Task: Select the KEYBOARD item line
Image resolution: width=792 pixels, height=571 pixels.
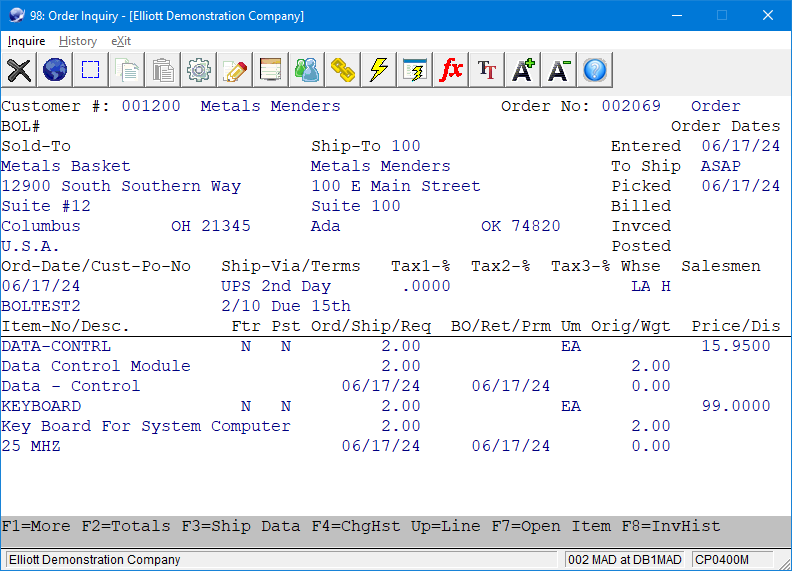Action: (x=396, y=406)
